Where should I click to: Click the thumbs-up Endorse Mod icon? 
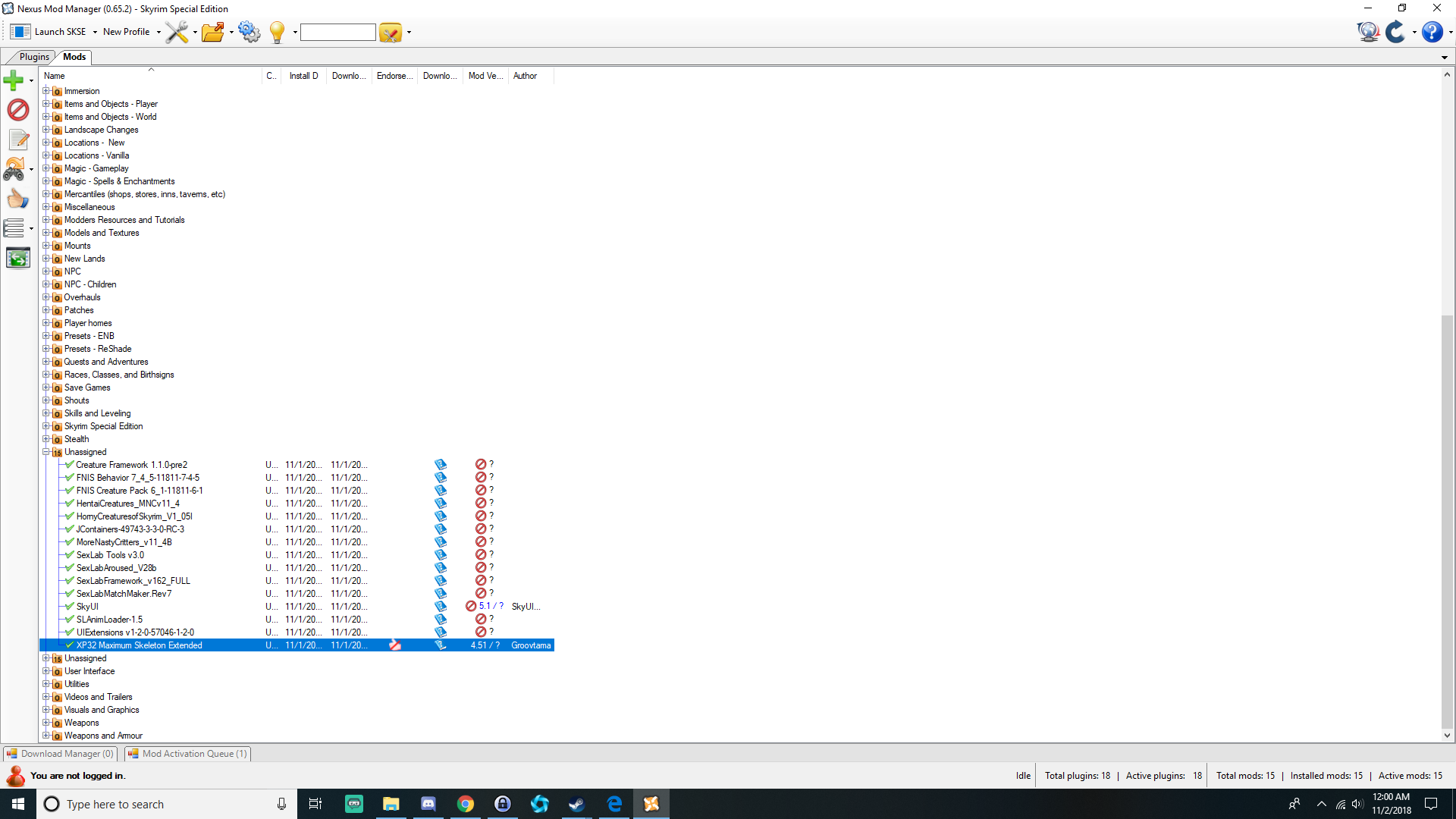(17, 199)
